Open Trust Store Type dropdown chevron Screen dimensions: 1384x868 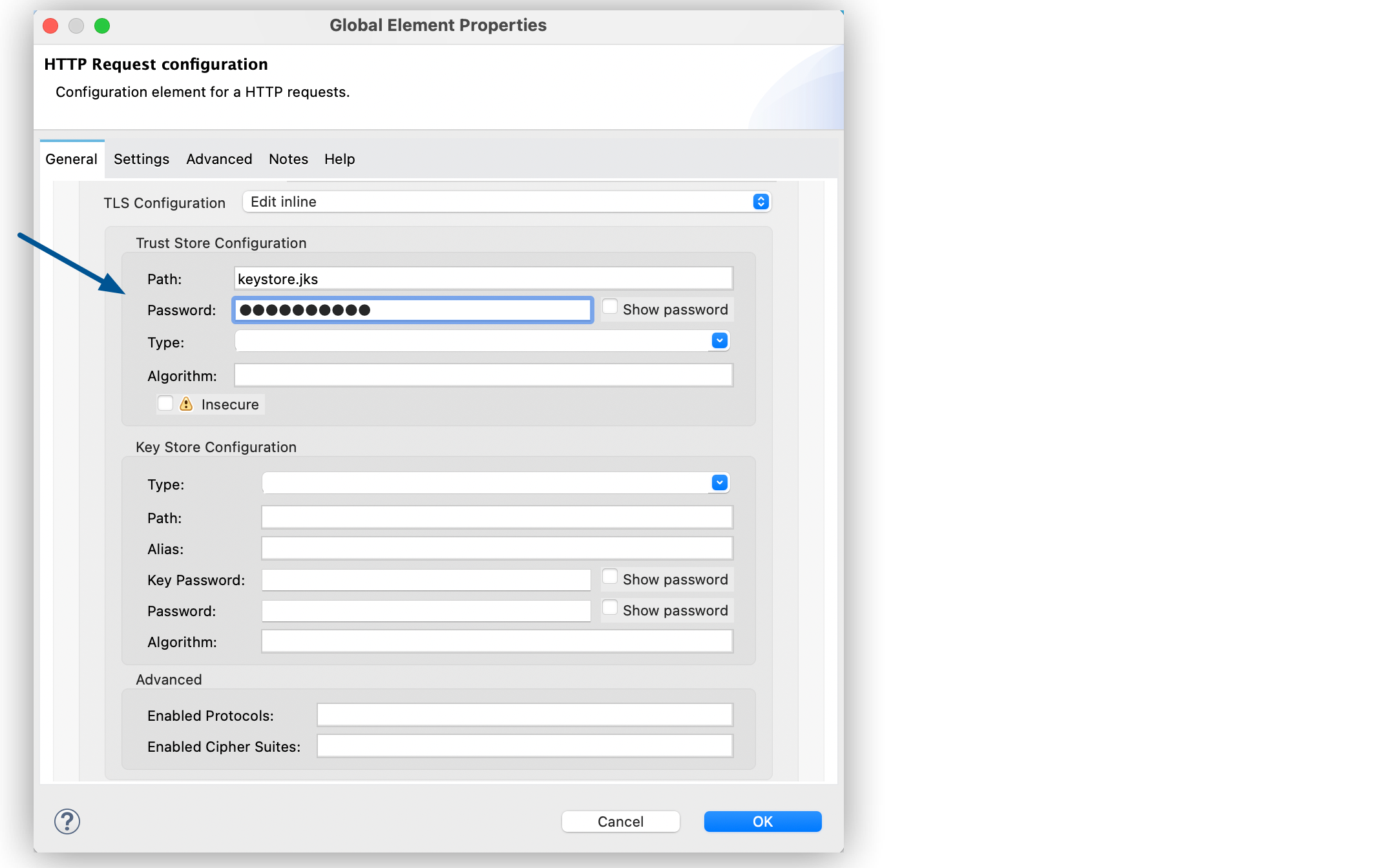pos(718,340)
